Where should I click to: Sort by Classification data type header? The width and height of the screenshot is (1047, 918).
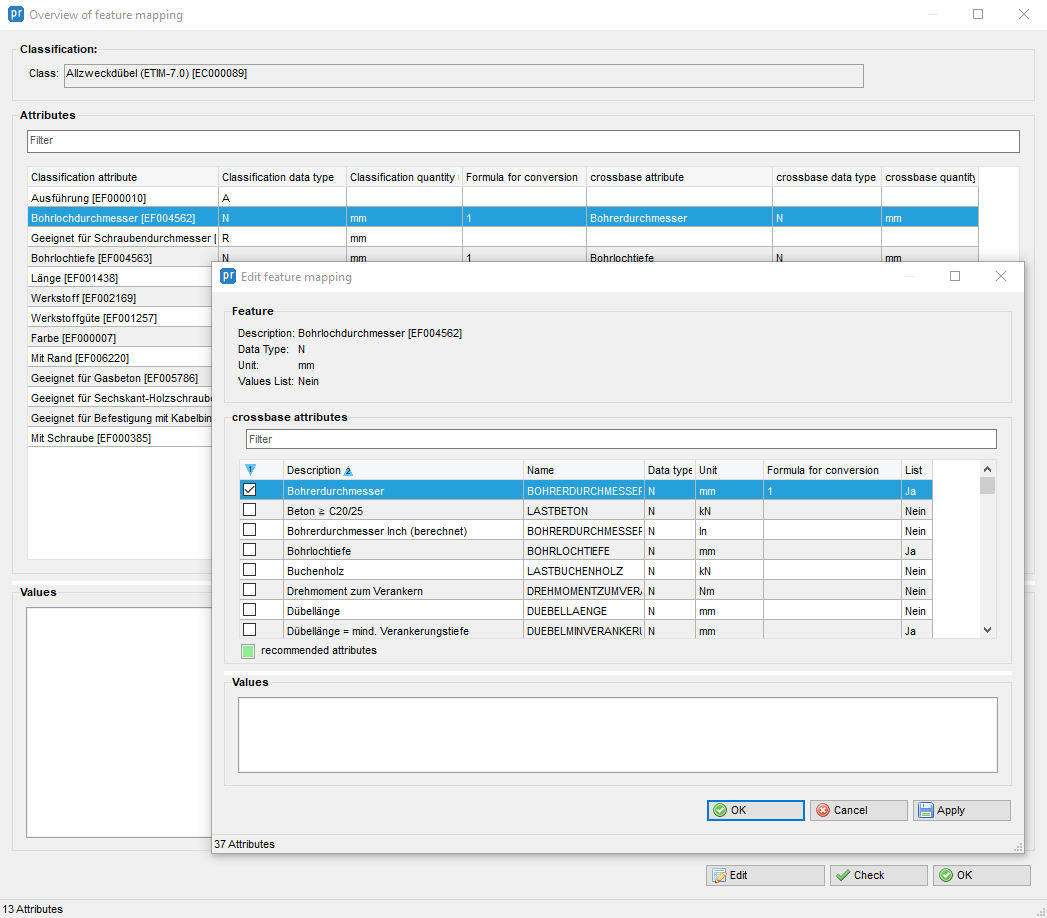(282, 178)
